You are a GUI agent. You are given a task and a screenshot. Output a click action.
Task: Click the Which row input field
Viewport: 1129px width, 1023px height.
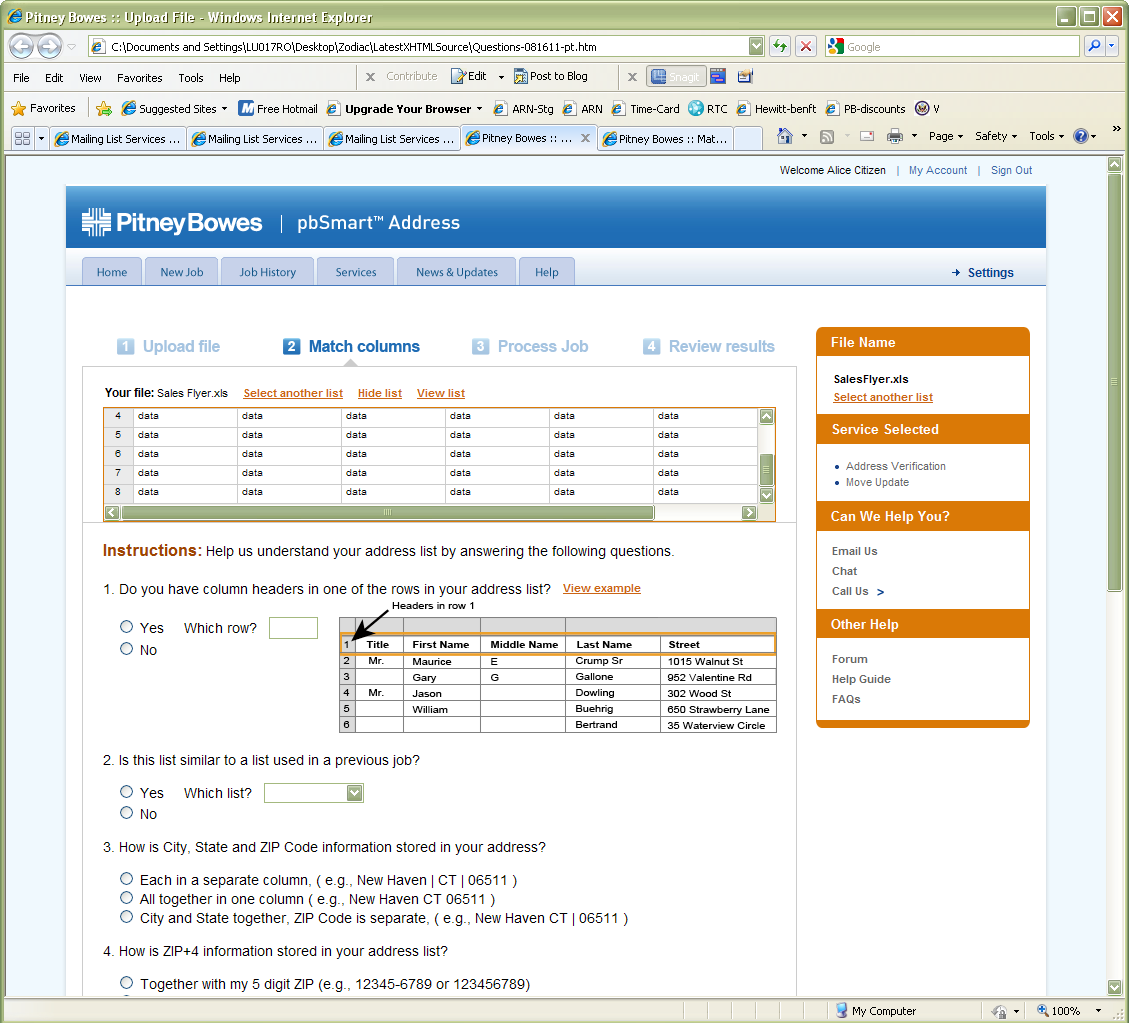click(x=293, y=628)
